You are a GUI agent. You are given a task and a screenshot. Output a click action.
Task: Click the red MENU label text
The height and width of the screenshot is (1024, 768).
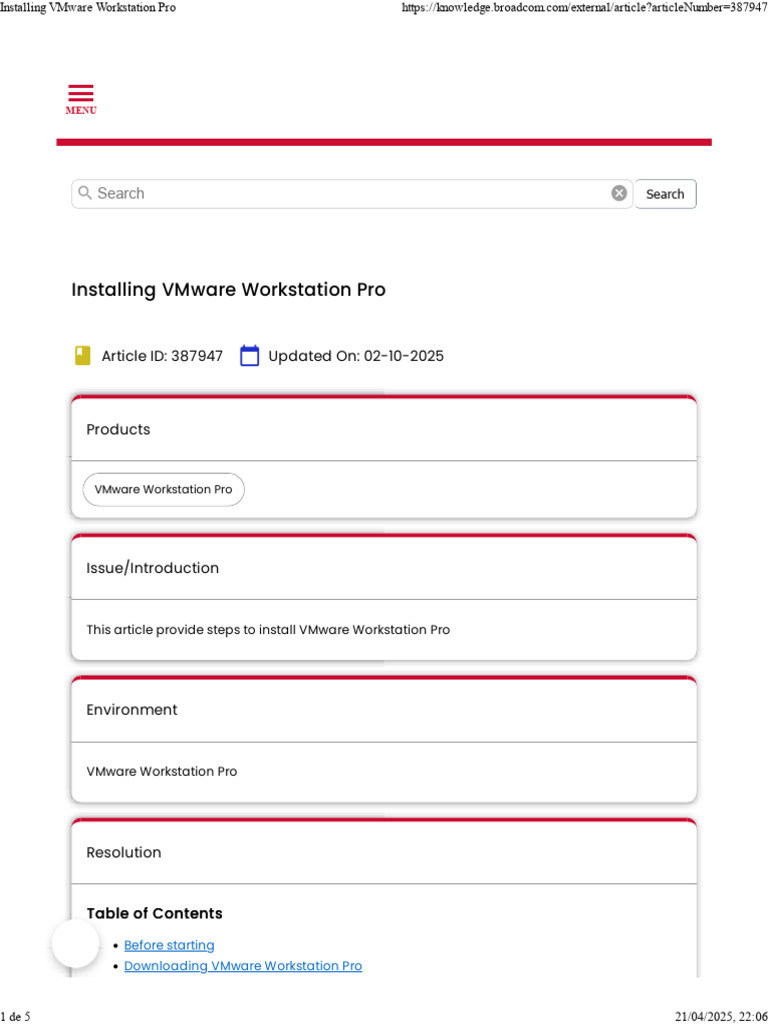coord(81,111)
